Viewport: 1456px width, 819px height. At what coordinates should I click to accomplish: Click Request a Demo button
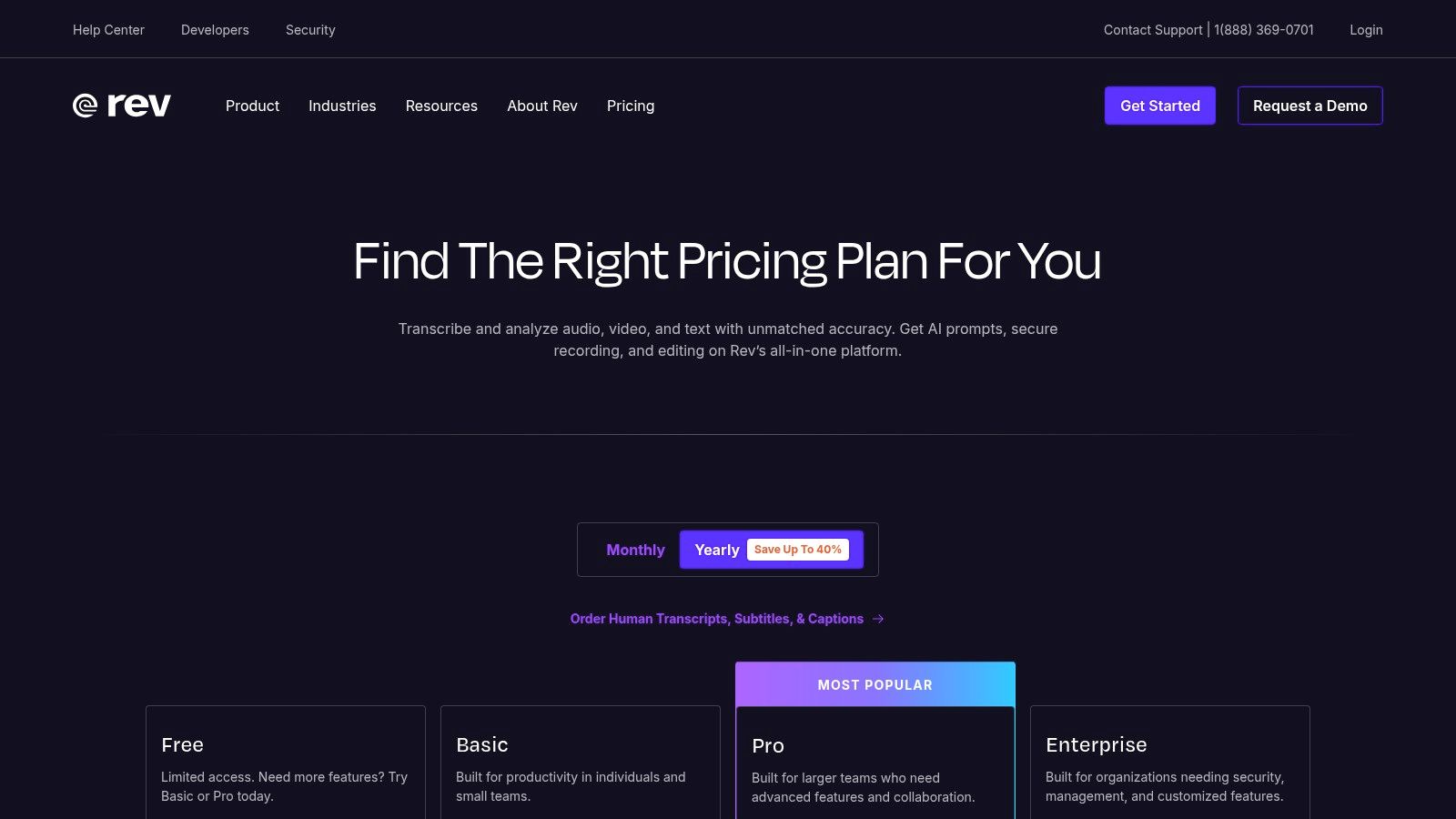[x=1309, y=106]
